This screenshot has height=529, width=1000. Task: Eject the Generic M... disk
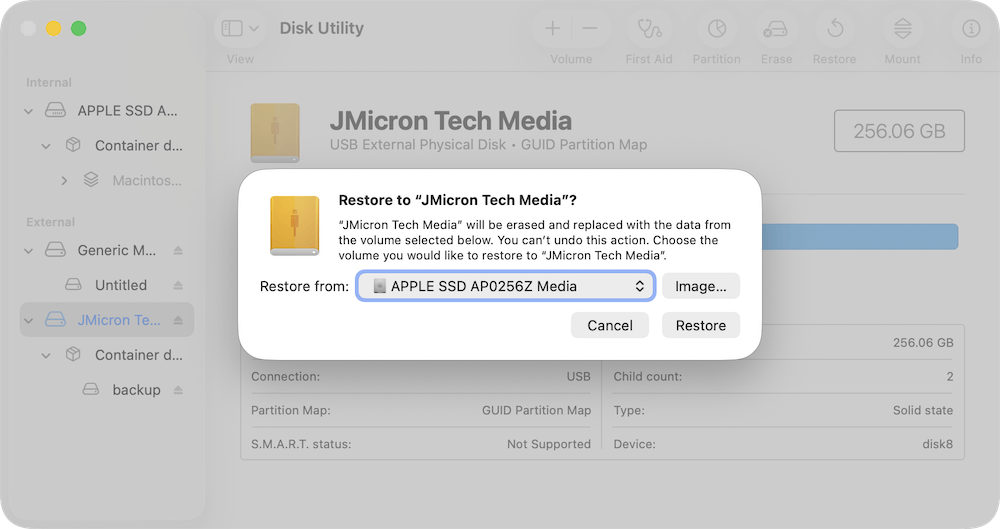tap(178, 251)
